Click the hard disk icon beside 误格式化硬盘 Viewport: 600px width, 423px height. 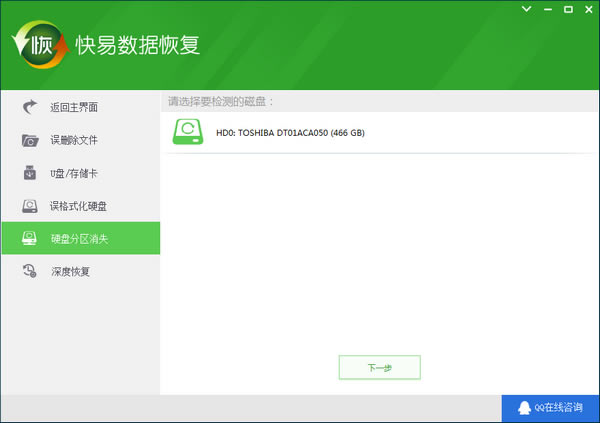coord(30,206)
